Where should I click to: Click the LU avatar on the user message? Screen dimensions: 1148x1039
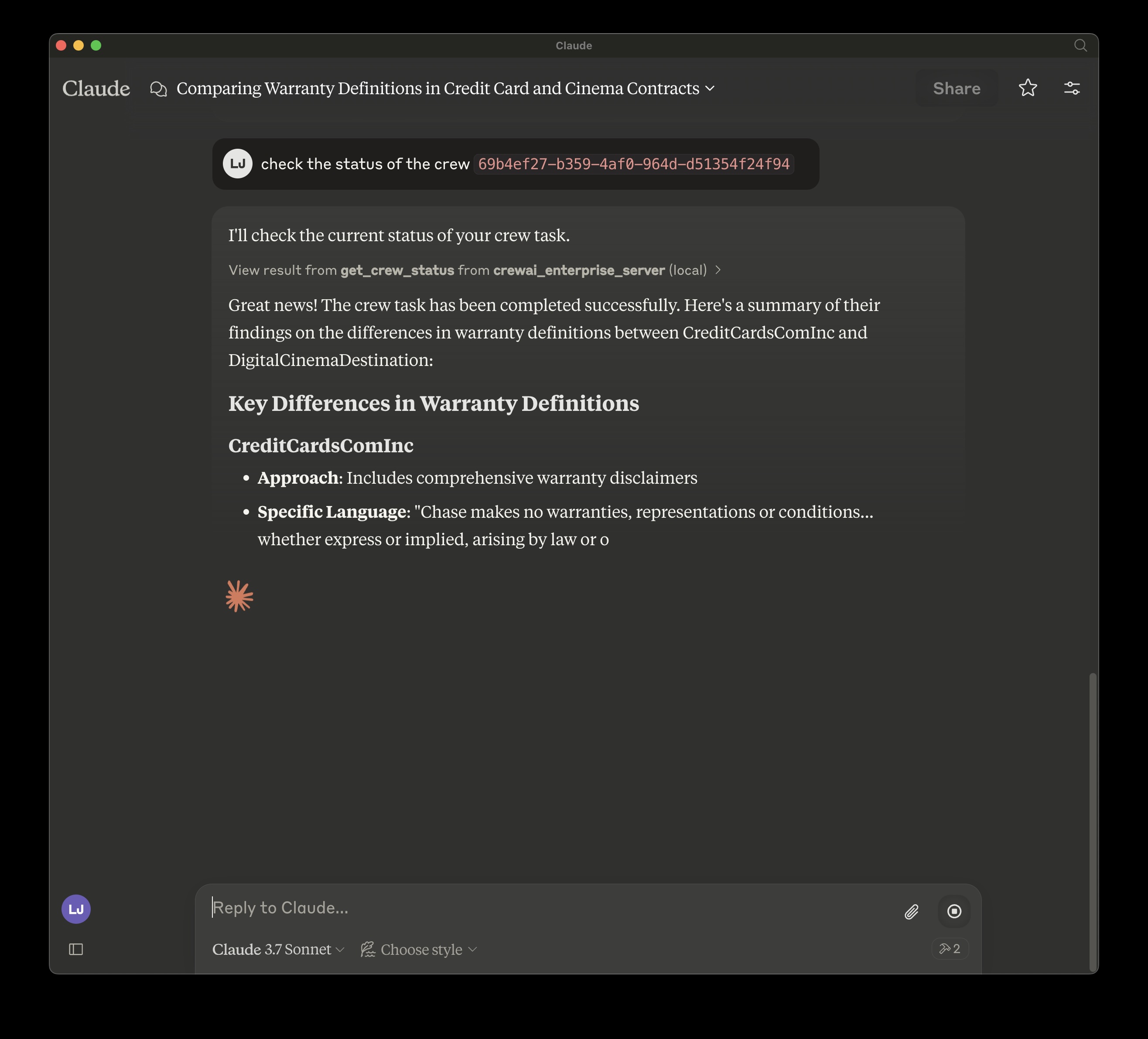pos(237,164)
